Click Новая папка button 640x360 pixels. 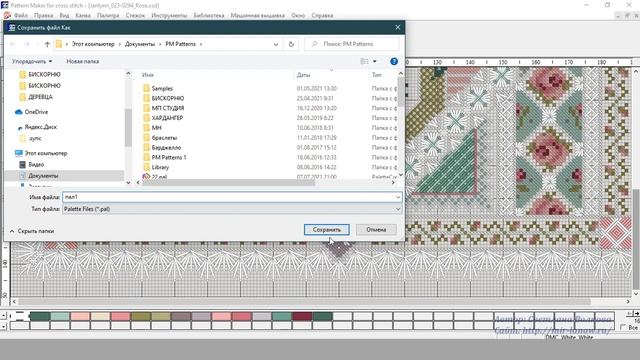click(x=82, y=61)
